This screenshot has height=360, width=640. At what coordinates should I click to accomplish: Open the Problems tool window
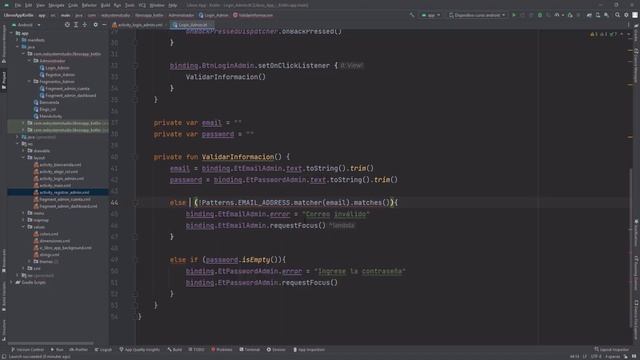(222, 350)
